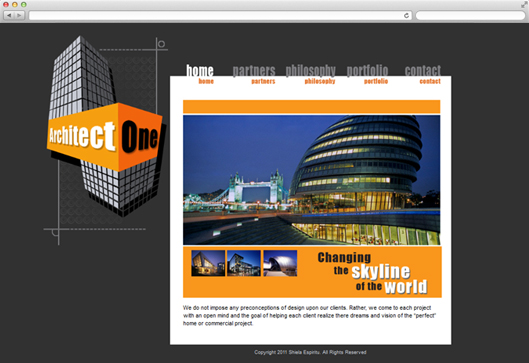Select the middle glass building thumbnail
The image size is (529, 363).
(244, 263)
